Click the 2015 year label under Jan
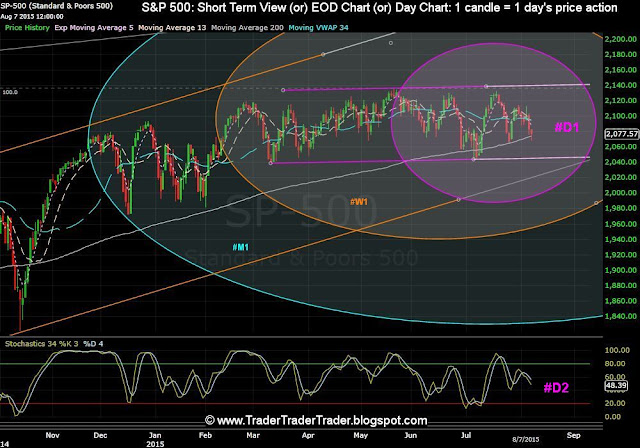The width and height of the screenshot is (640, 448). click(x=155, y=444)
